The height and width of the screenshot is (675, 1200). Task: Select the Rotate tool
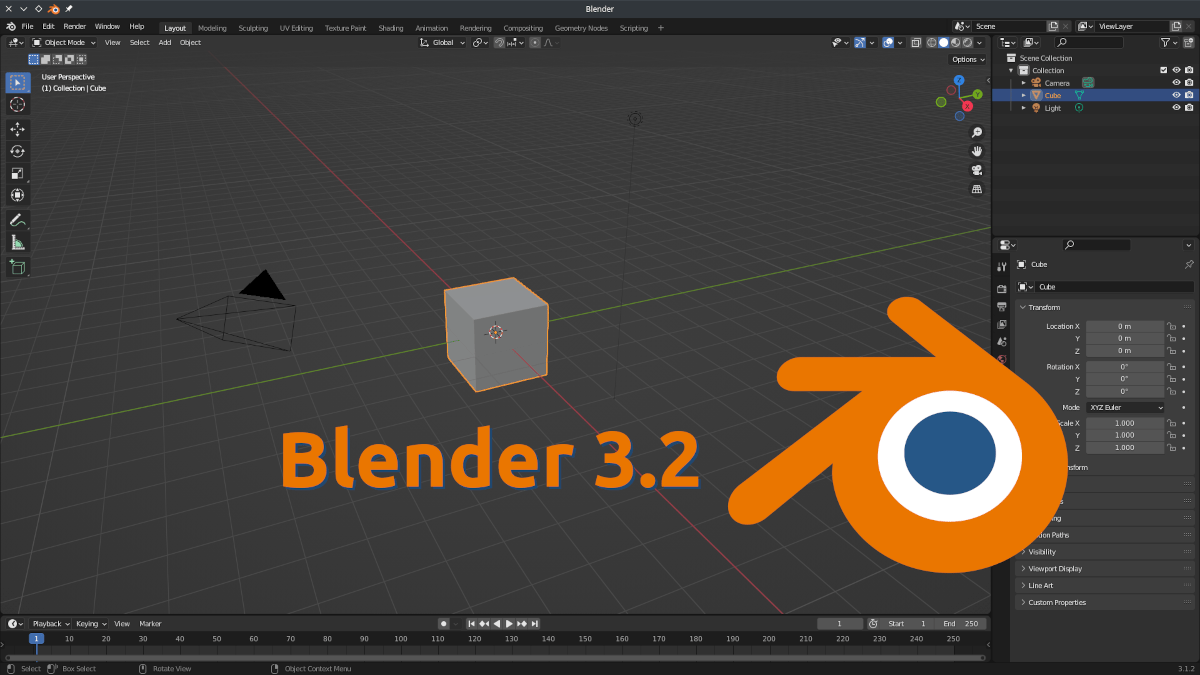pyautogui.click(x=17, y=151)
